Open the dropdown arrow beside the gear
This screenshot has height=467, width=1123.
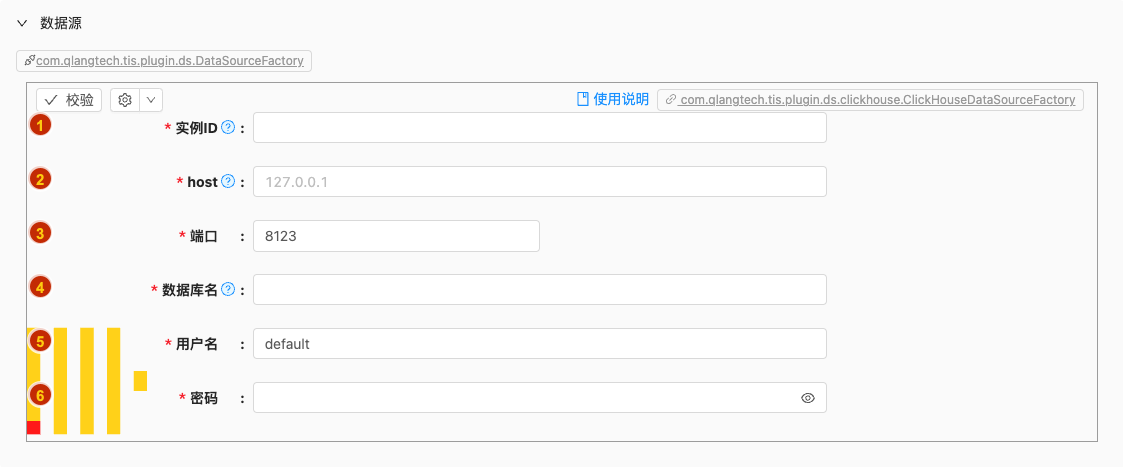pyautogui.click(x=151, y=100)
